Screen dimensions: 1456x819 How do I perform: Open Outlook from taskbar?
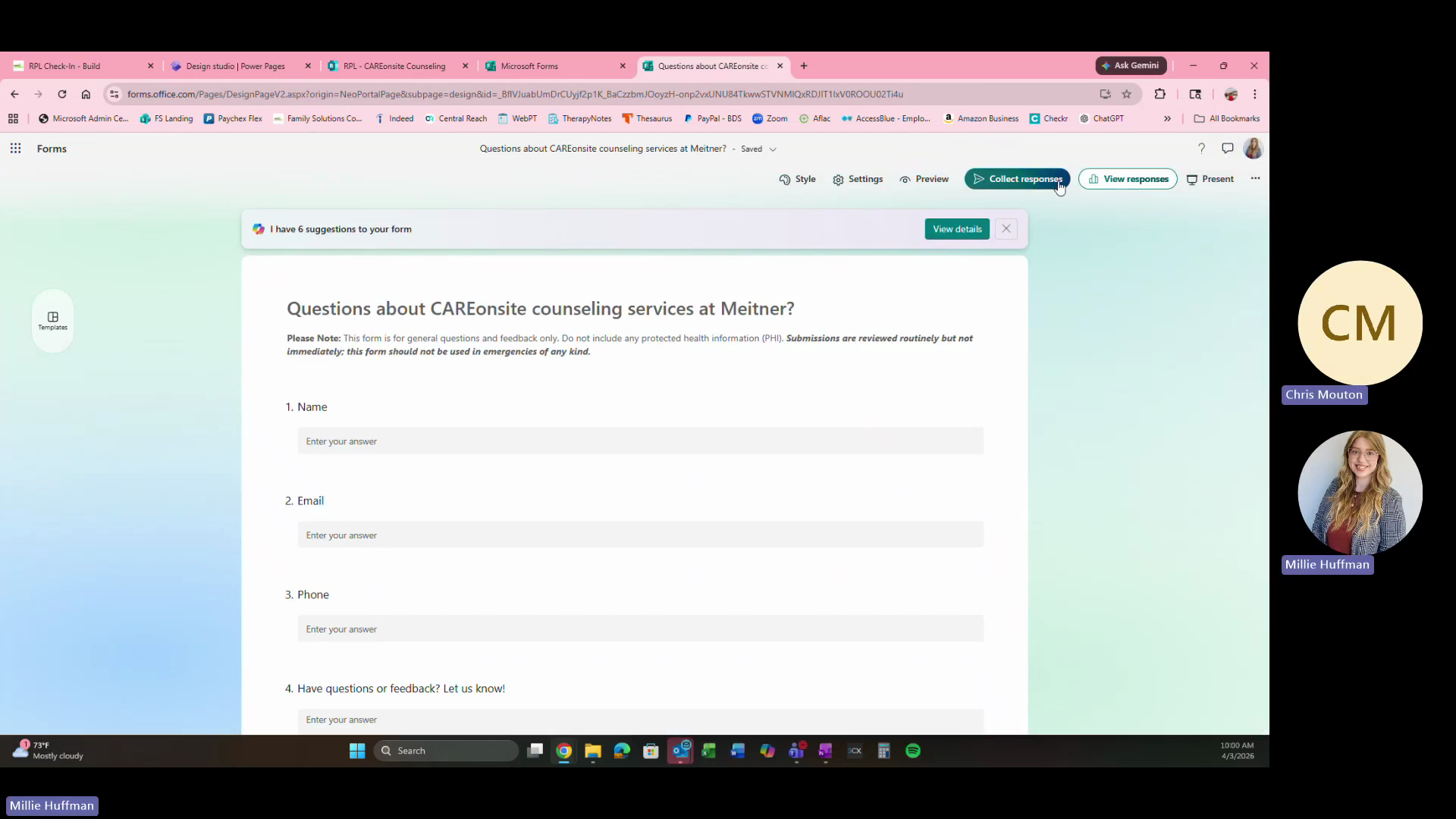click(x=680, y=751)
